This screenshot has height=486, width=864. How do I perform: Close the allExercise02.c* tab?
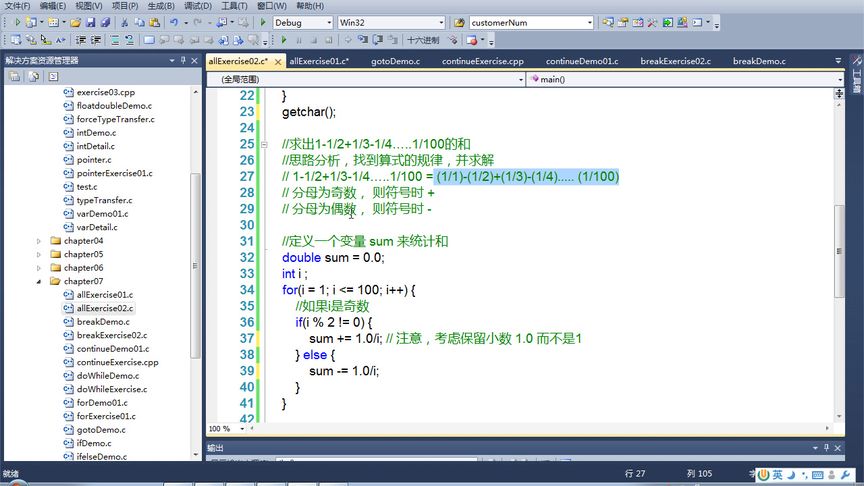click(x=278, y=62)
